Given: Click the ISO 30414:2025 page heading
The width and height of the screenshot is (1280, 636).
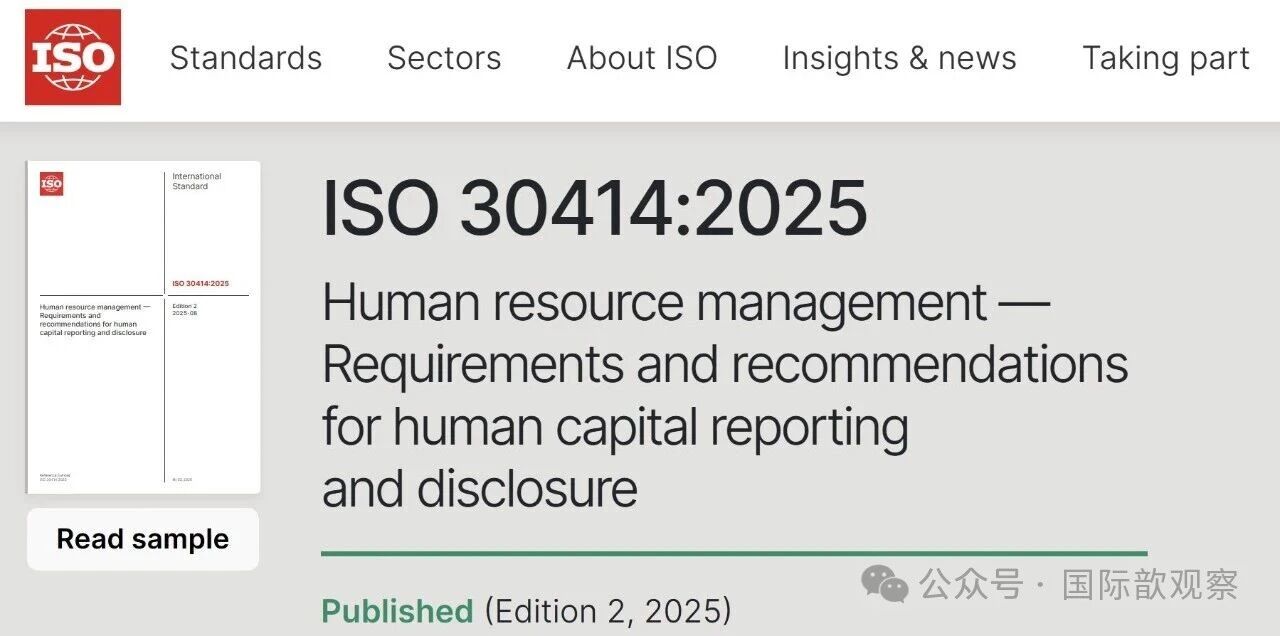Looking at the screenshot, I should pyautogui.click(x=594, y=209).
